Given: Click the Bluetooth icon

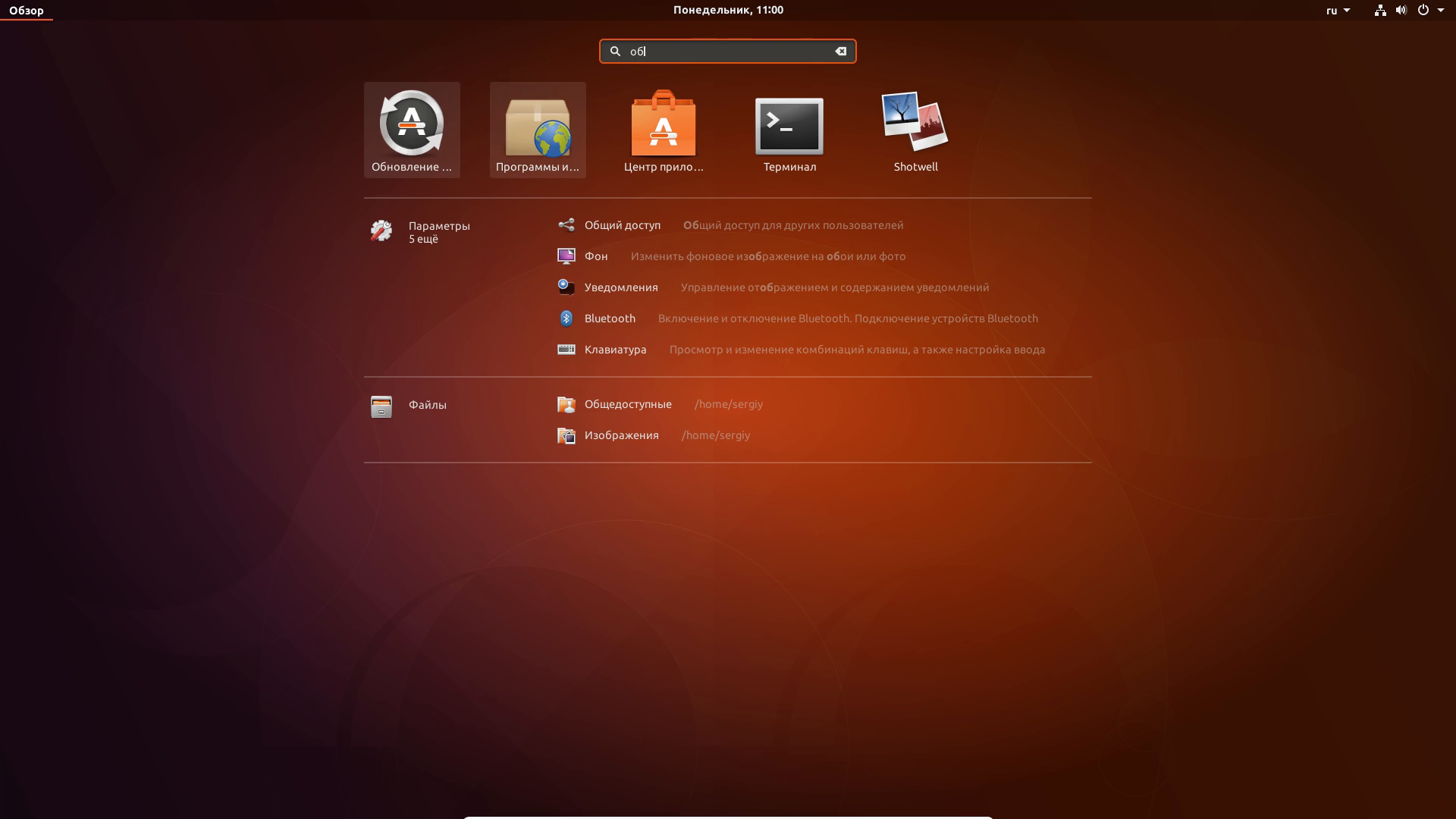Looking at the screenshot, I should (566, 318).
